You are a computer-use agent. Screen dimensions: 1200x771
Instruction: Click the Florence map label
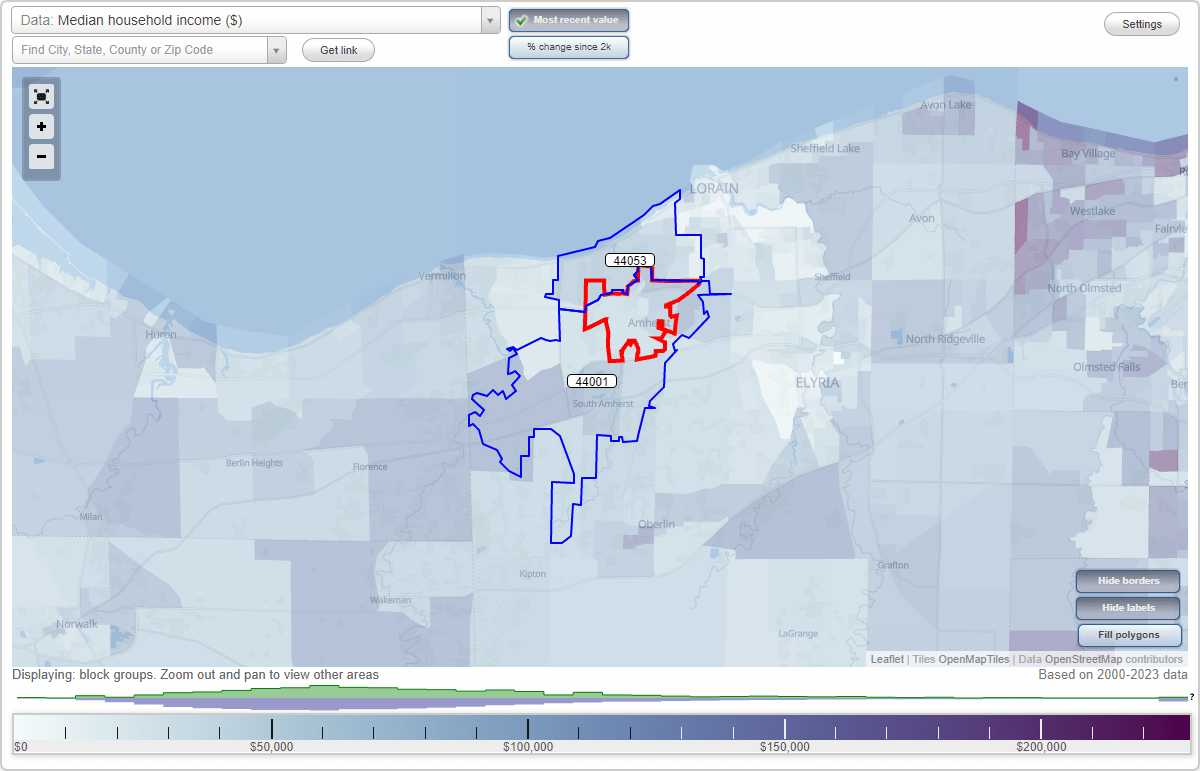coord(370,467)
